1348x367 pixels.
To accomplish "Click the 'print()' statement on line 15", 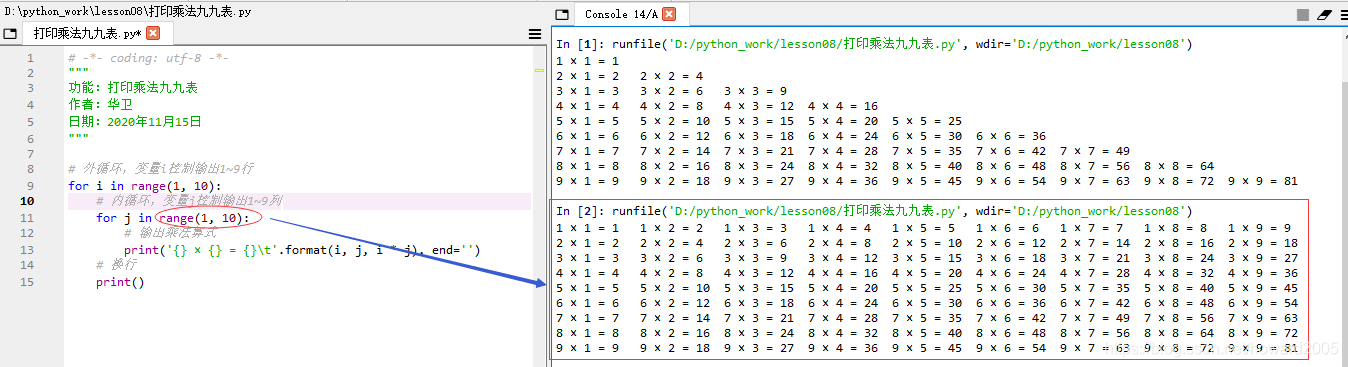I will [120, 281].
